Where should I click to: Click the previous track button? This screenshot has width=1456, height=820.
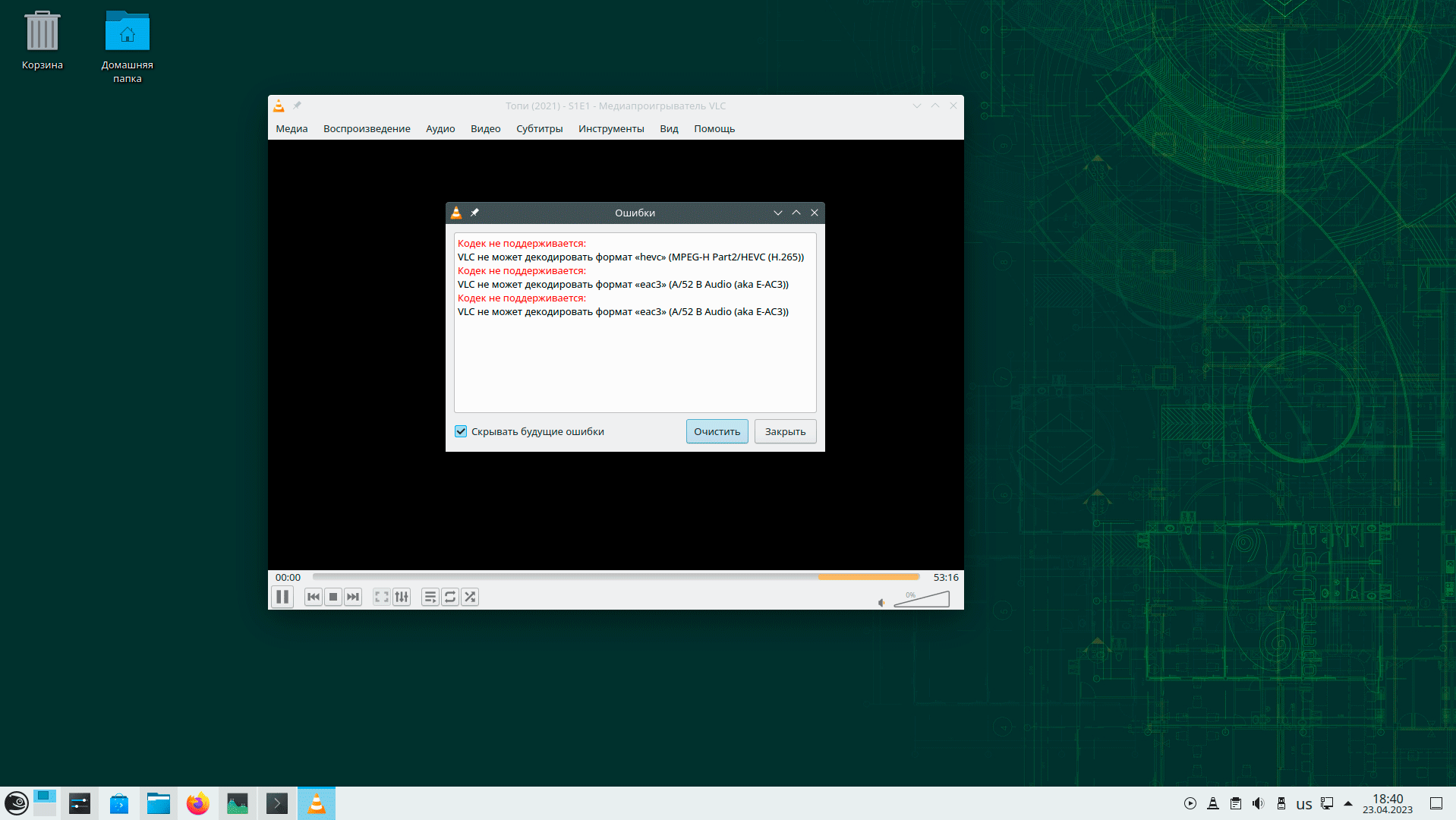[313, 598]
